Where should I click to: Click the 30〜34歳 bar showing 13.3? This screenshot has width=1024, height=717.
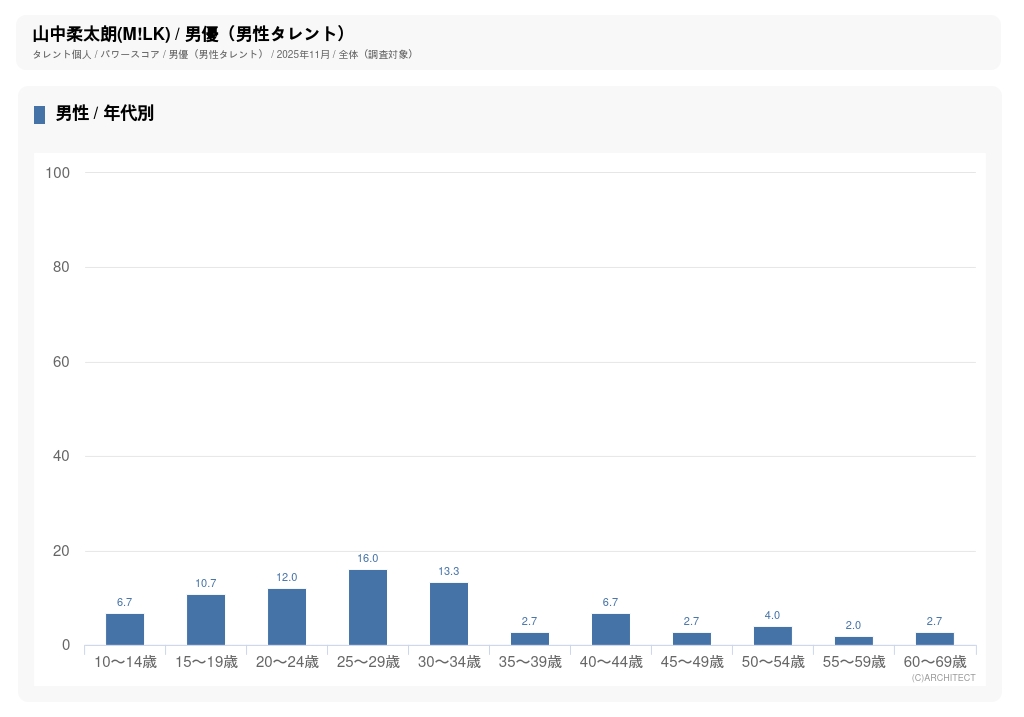tap(449, 614)
